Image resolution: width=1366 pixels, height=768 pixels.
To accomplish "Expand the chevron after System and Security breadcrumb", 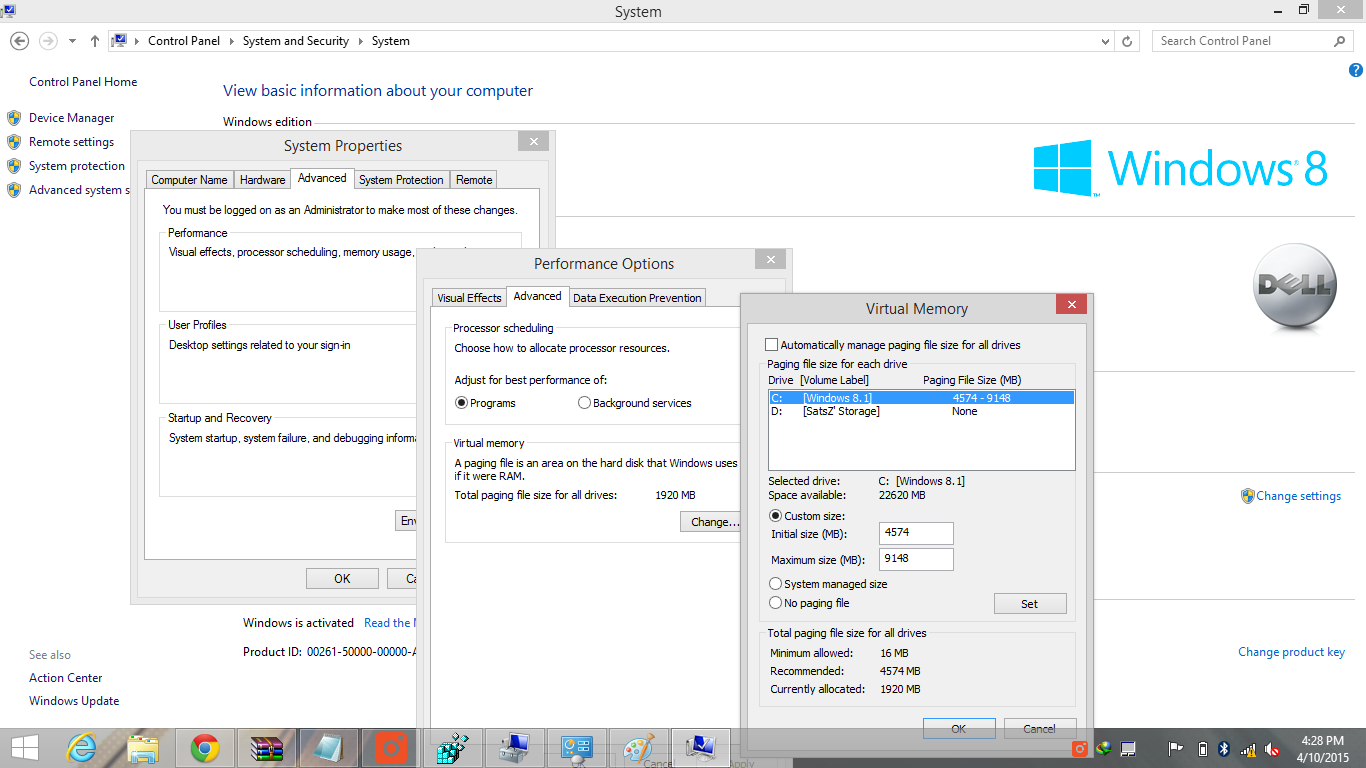I will click(x=360, y=41).
